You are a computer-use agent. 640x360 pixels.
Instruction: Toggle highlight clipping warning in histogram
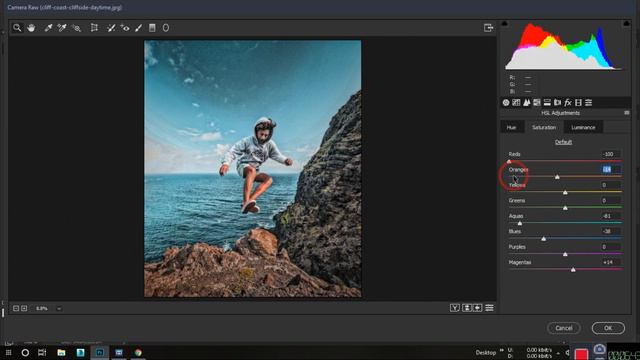point(626,24)
